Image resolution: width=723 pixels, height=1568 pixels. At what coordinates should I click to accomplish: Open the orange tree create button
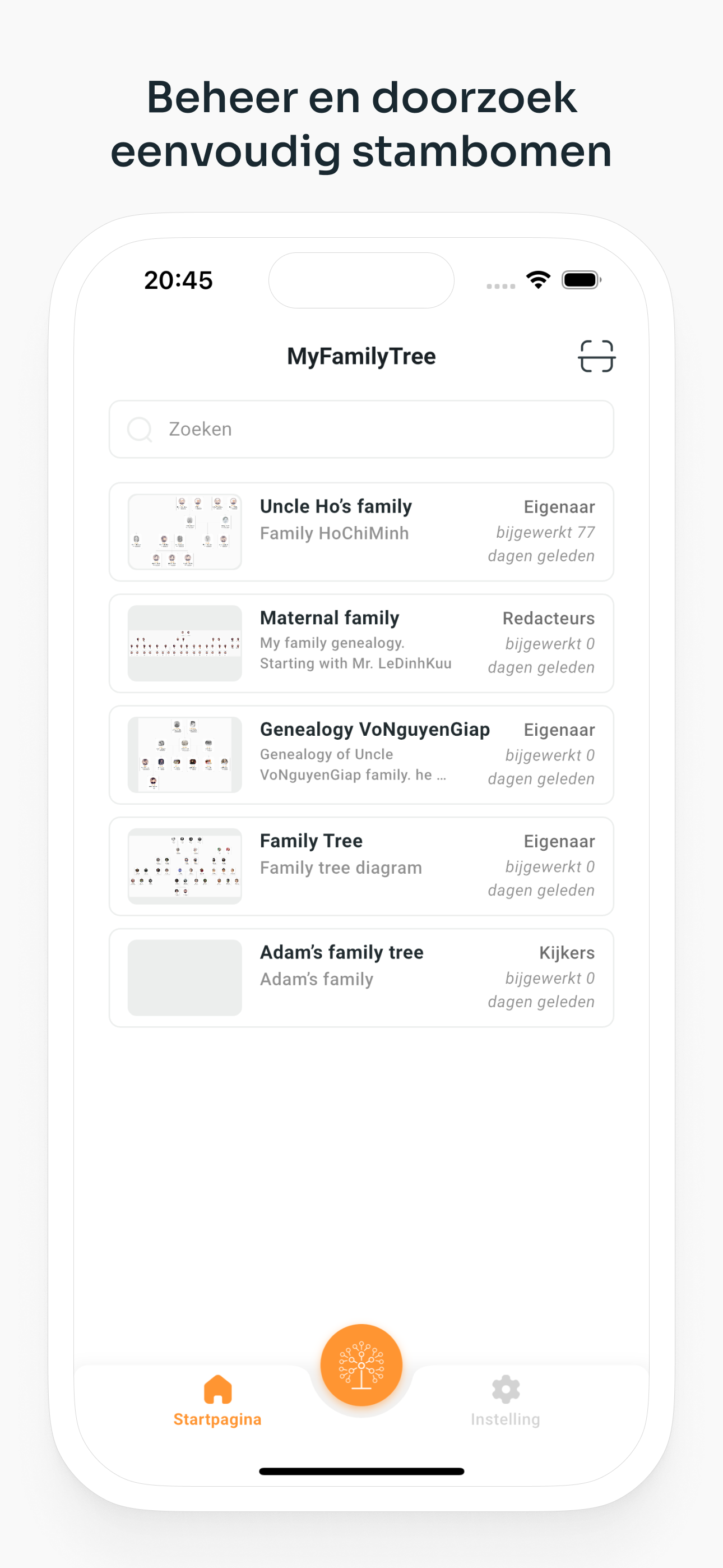(361, 1364)
